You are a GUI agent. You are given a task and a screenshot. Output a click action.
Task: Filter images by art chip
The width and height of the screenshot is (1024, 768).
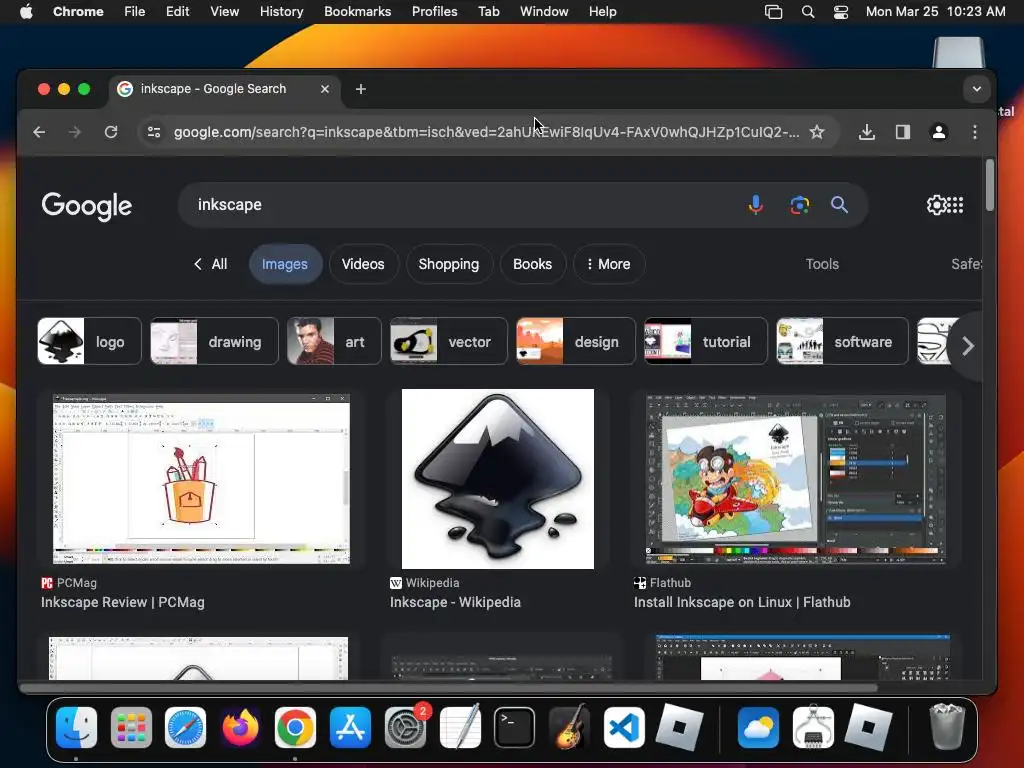[x=334, y=341]
